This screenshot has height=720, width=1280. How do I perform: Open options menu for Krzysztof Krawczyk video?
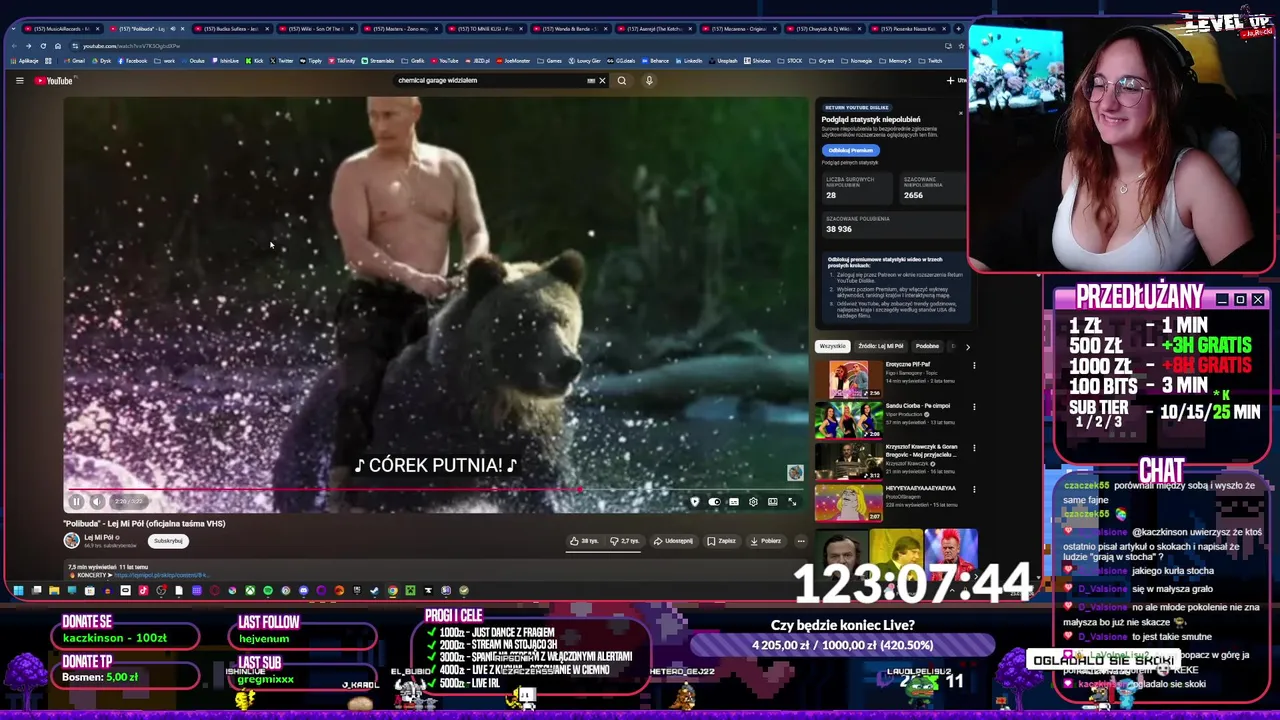[x=974, y=447]
